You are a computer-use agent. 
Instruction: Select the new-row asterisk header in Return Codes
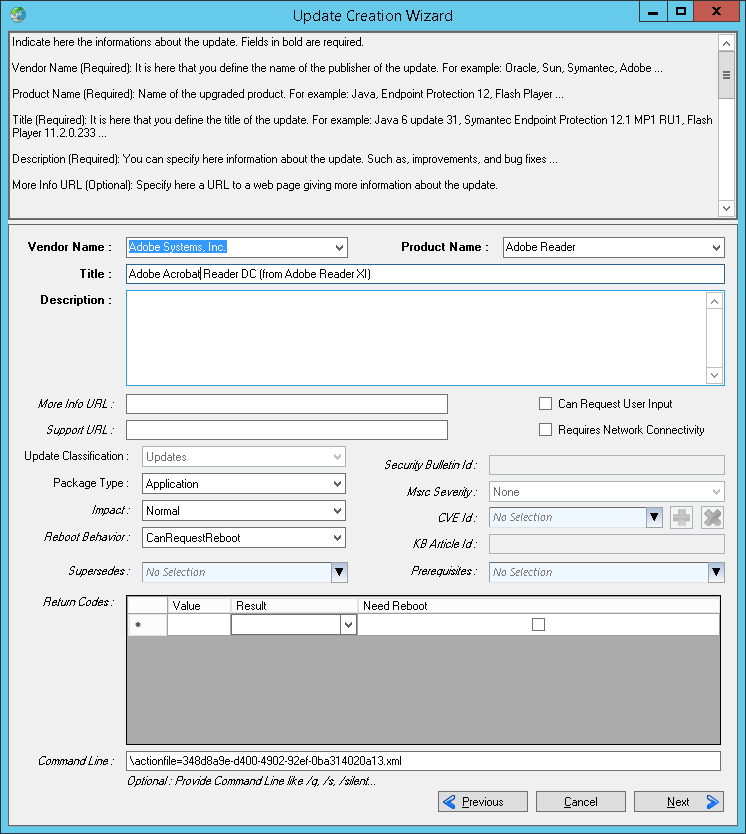click(147, 624)
